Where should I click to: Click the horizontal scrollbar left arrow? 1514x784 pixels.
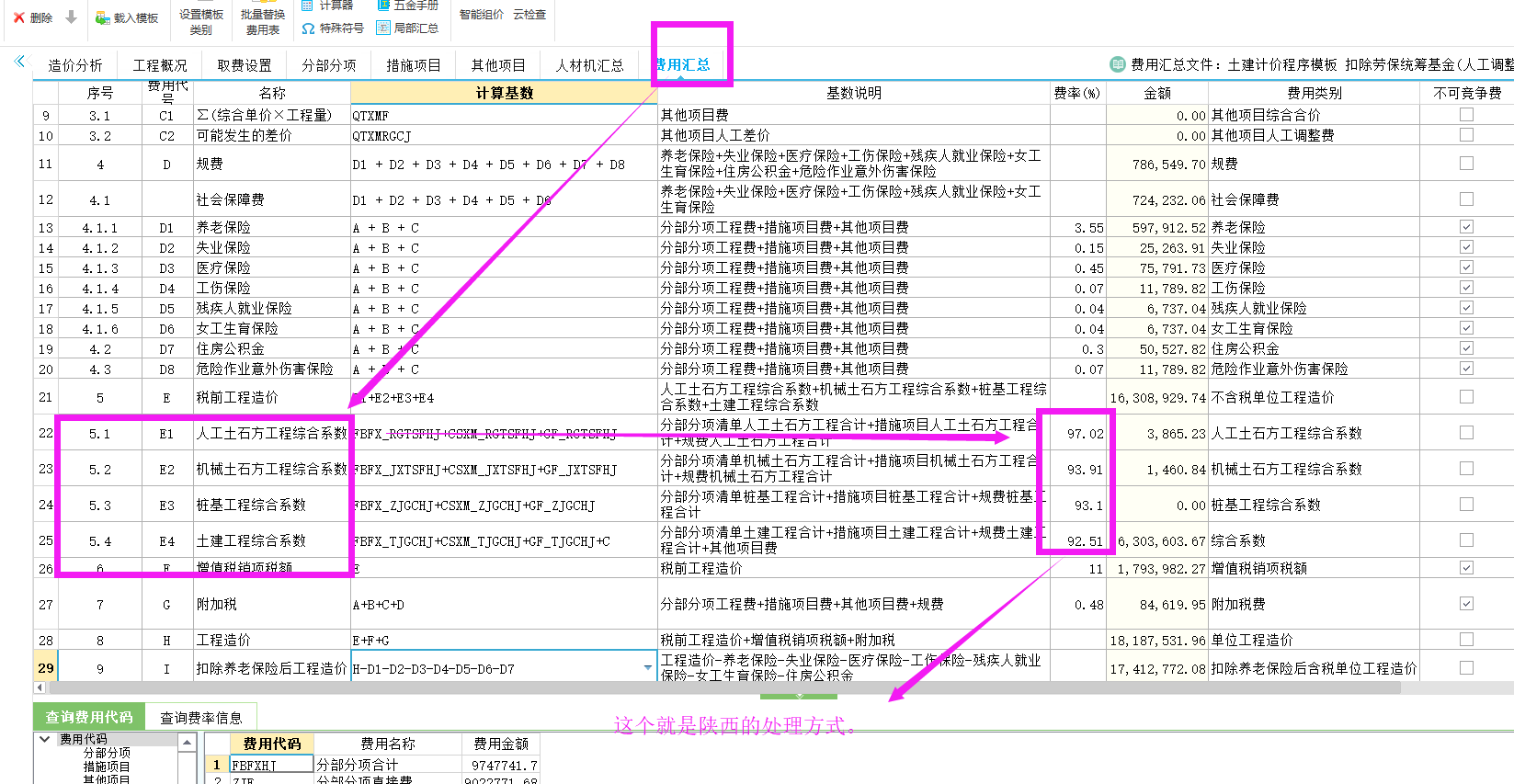tap(39, 687)
